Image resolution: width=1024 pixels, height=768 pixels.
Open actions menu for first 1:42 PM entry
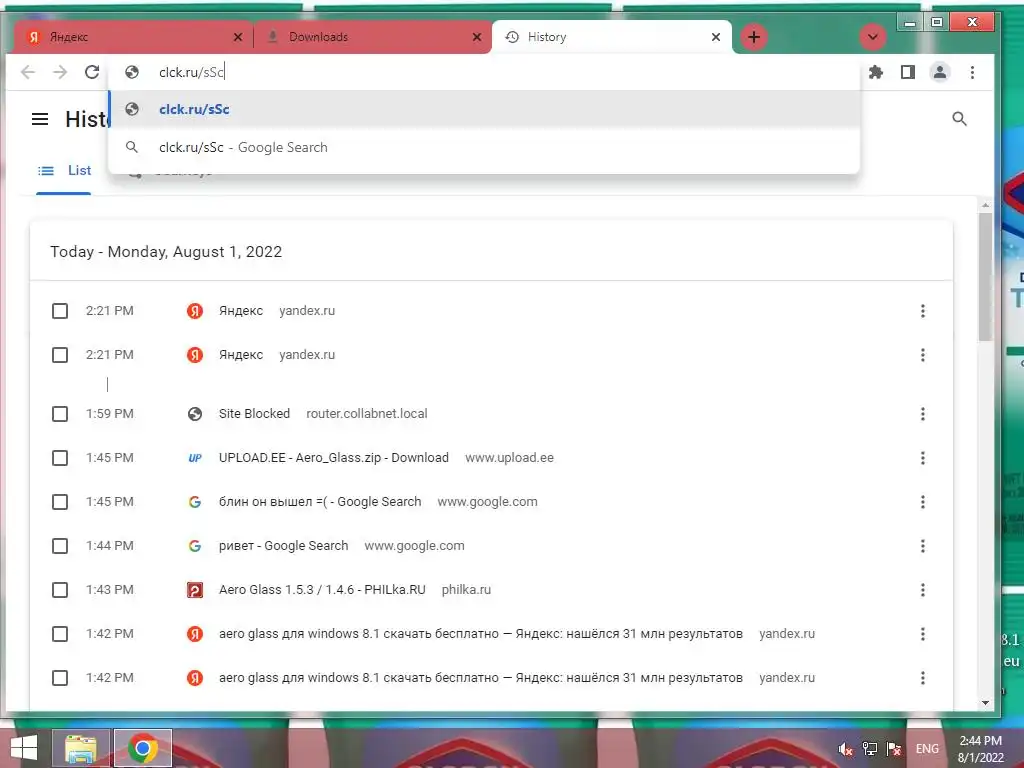pos(923,633)
